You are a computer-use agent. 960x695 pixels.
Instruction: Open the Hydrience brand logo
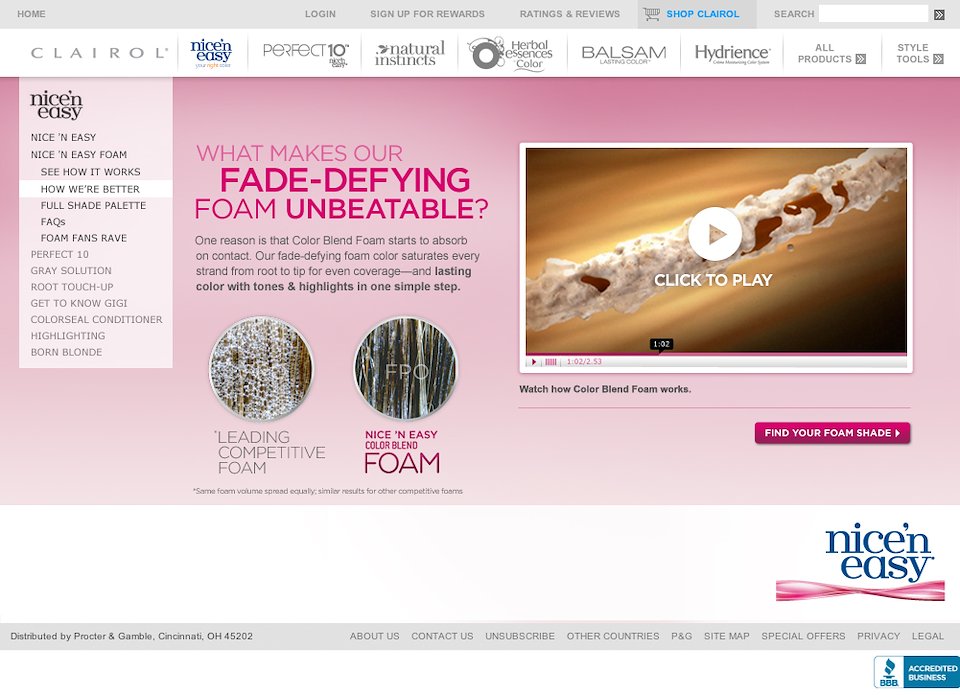[x=732, y=54]
